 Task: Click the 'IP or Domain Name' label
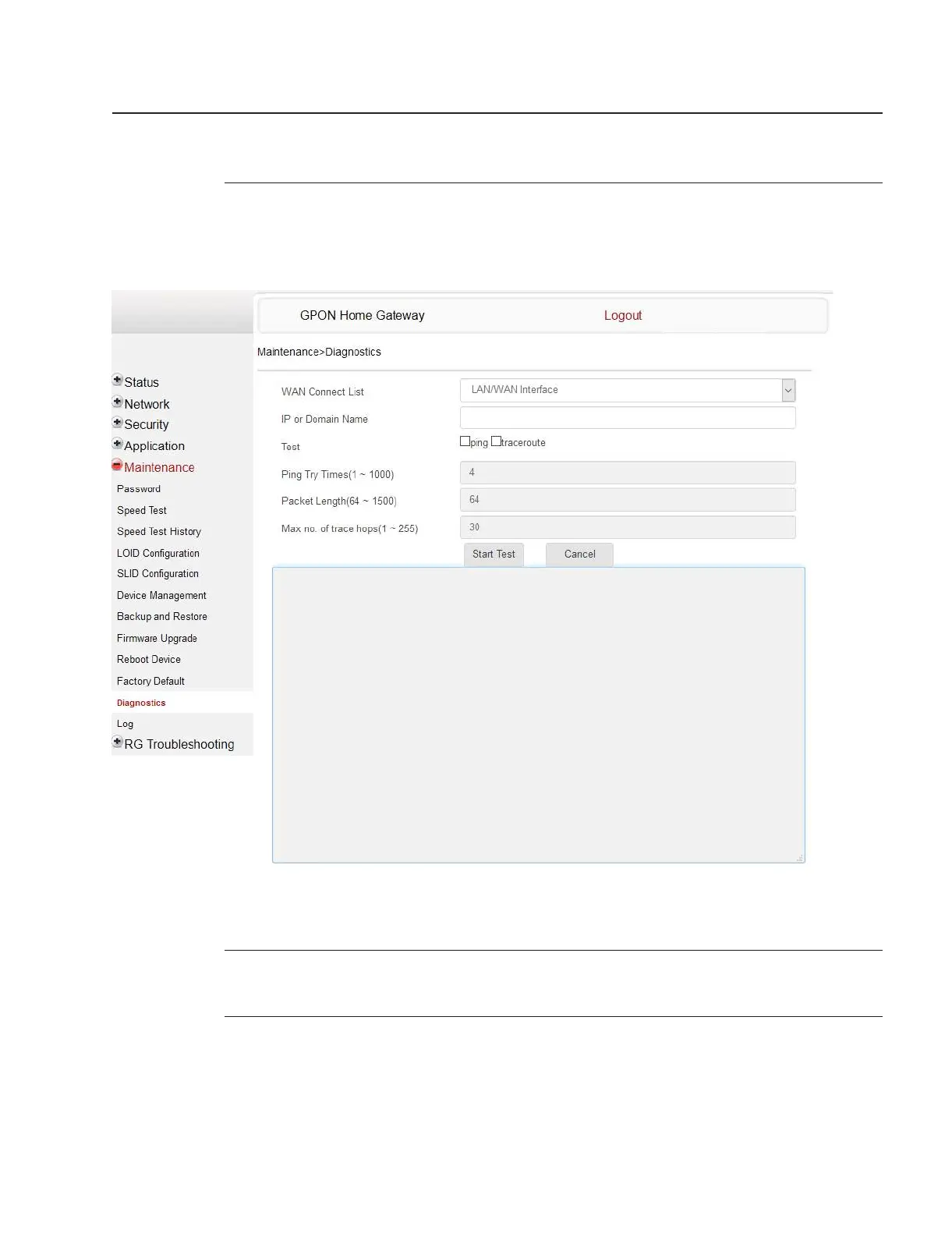pos(324,420)
